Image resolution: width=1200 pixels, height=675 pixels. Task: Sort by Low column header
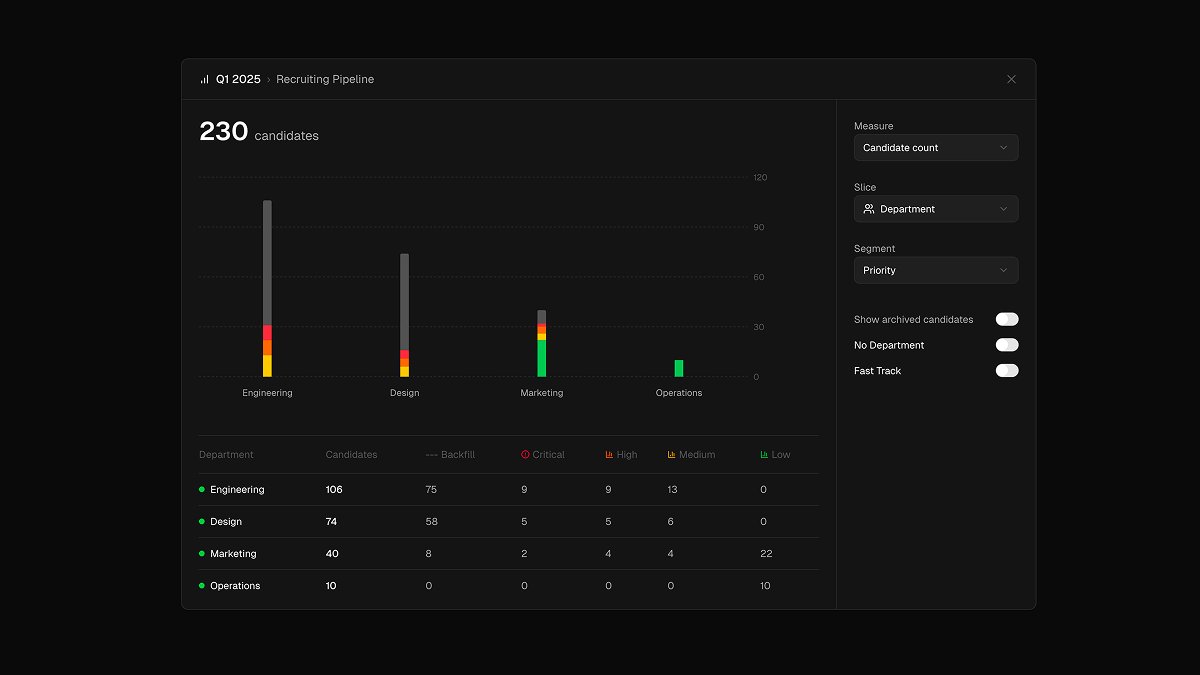click(x=775, y=454)
